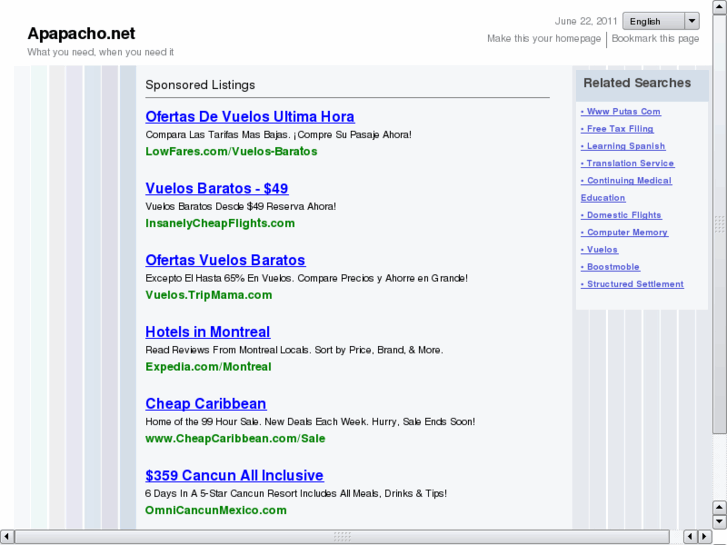This screenshot has width=727, height=545.
Task: Select 'Vuelos' related search
Action: tap(599, 250)
